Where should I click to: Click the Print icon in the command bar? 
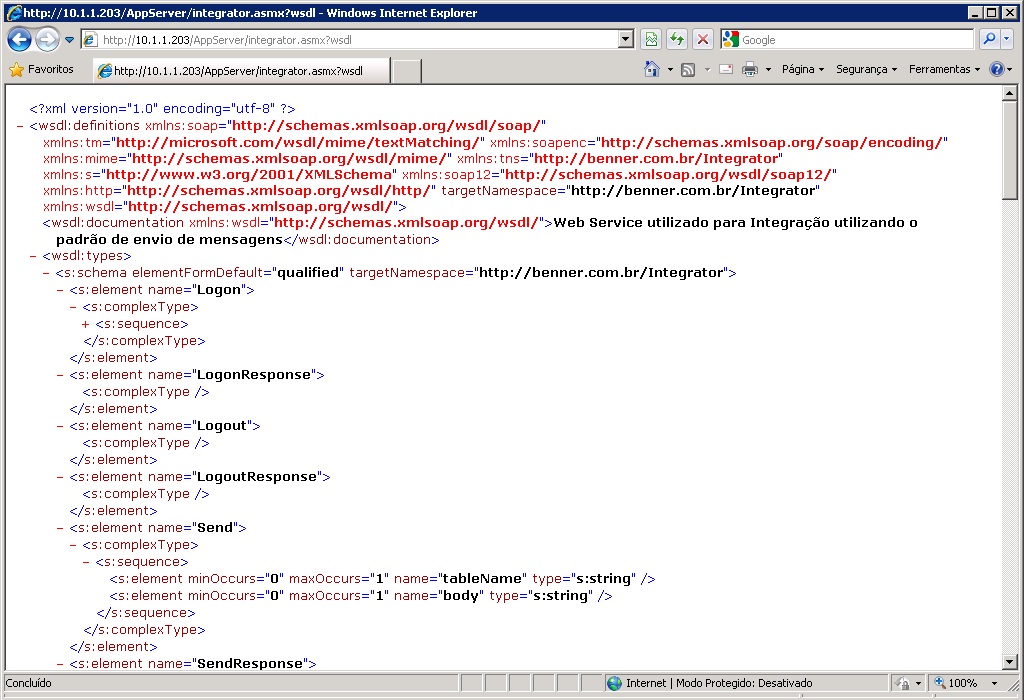(x=749, y=69)
